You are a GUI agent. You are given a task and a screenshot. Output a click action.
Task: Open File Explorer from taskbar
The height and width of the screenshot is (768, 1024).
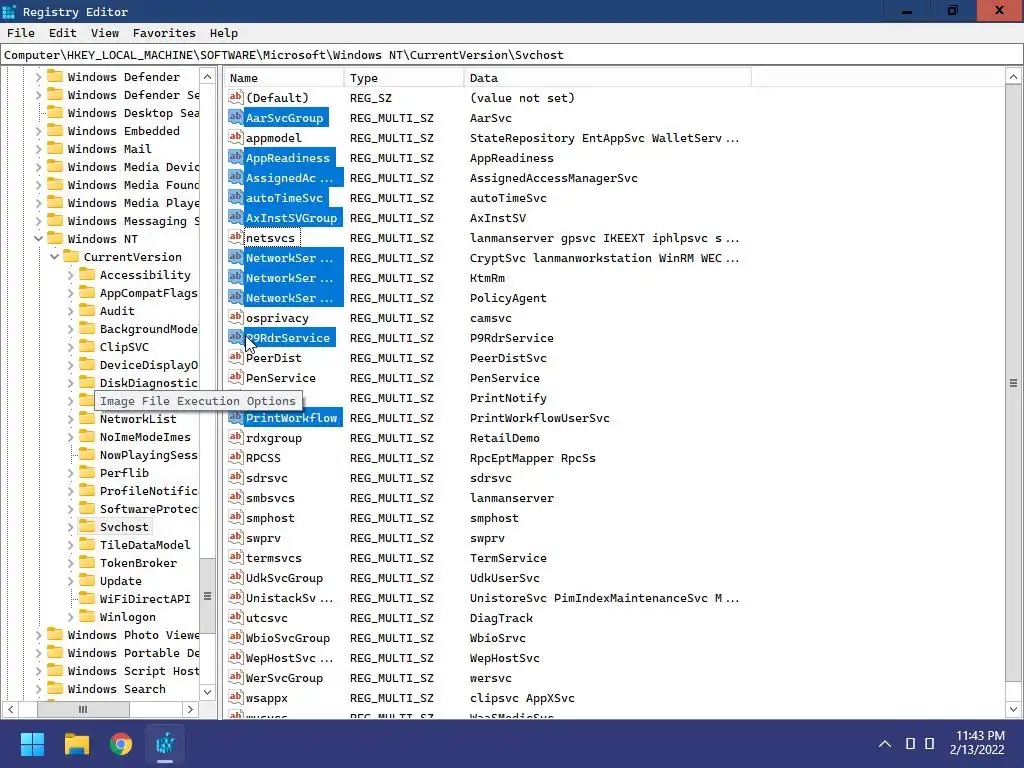[x=76, y=744]
